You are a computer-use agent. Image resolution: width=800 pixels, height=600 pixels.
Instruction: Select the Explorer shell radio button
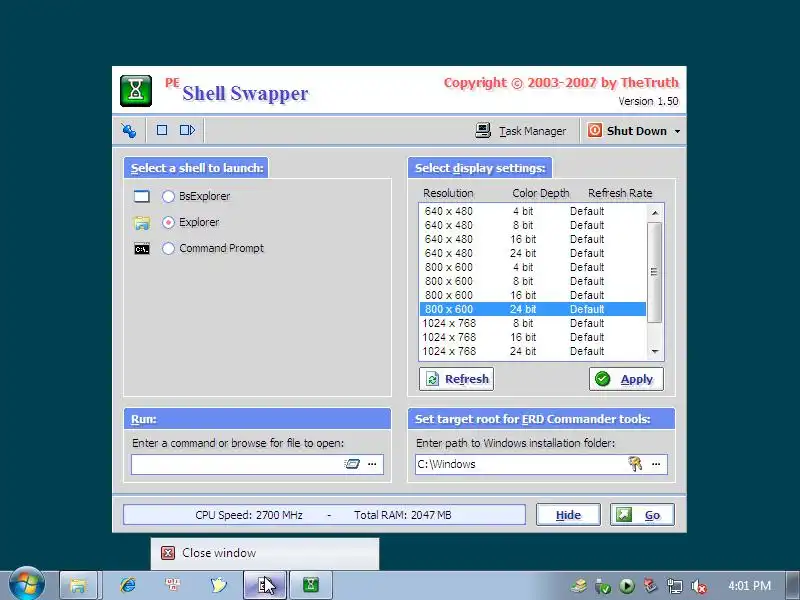pyautogui.click(x=168, y=222)
